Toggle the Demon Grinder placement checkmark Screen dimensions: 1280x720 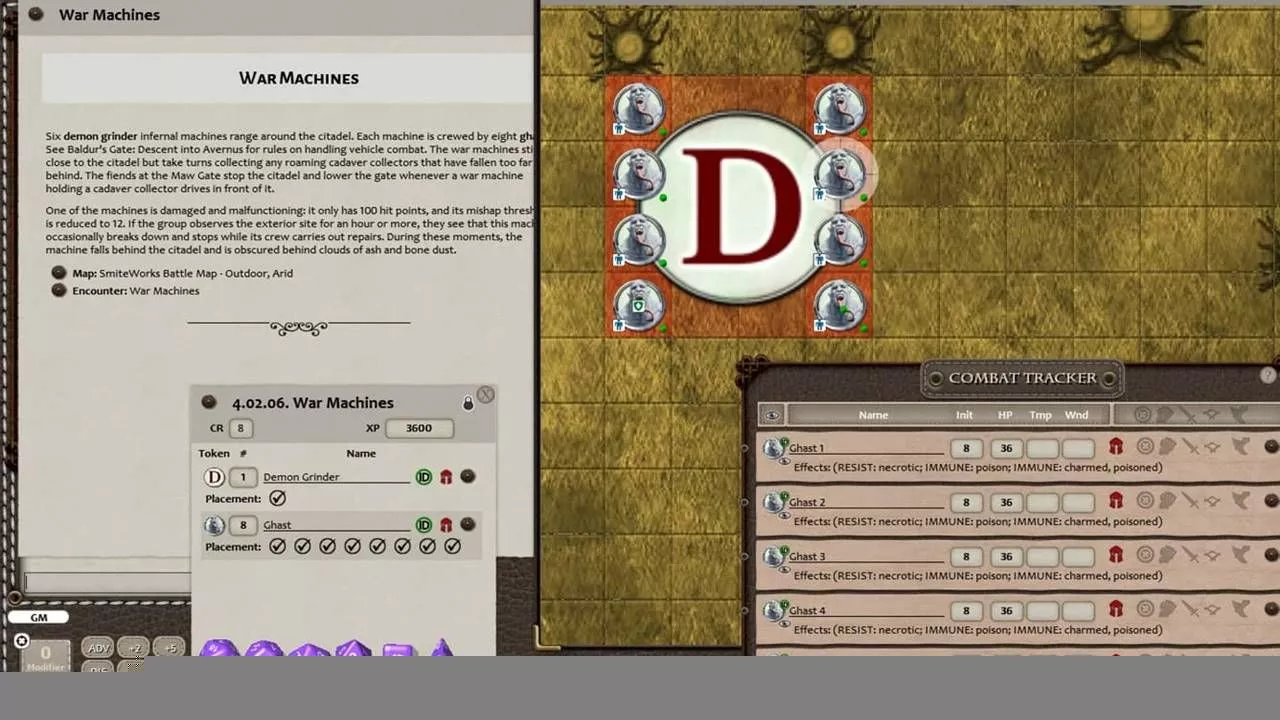pyautogui.click(x=277, y=498)
